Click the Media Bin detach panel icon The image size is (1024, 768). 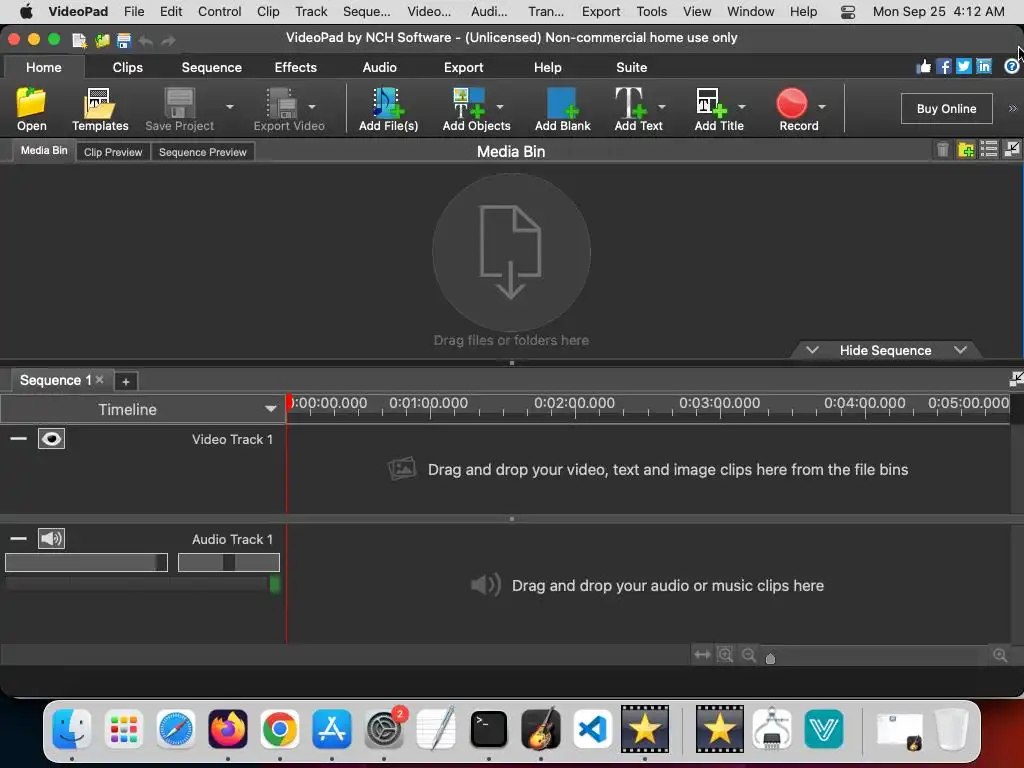[x=1012, y=150]
